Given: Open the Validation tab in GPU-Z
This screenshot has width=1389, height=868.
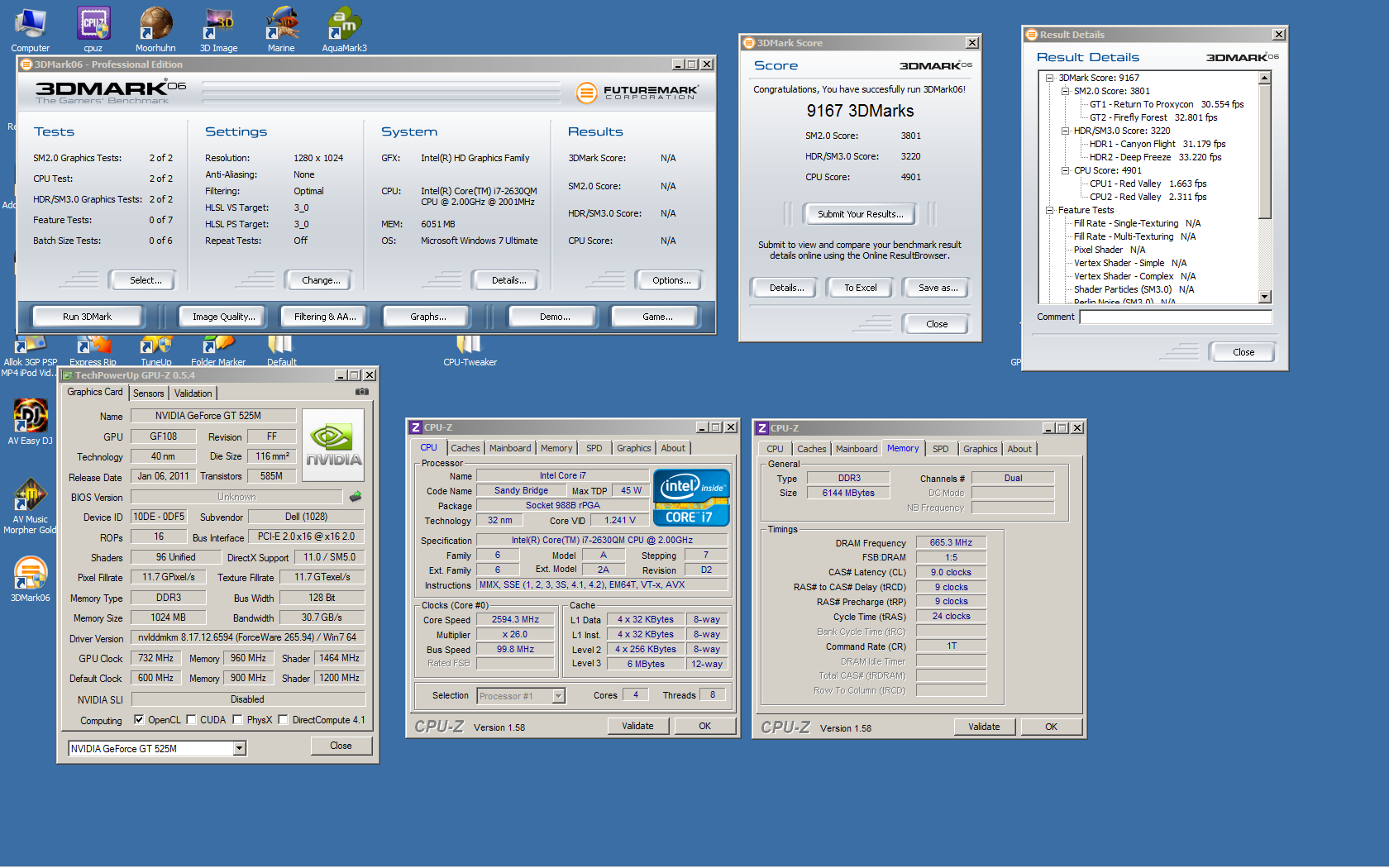Looking at the screenshot, I should 193,393.
